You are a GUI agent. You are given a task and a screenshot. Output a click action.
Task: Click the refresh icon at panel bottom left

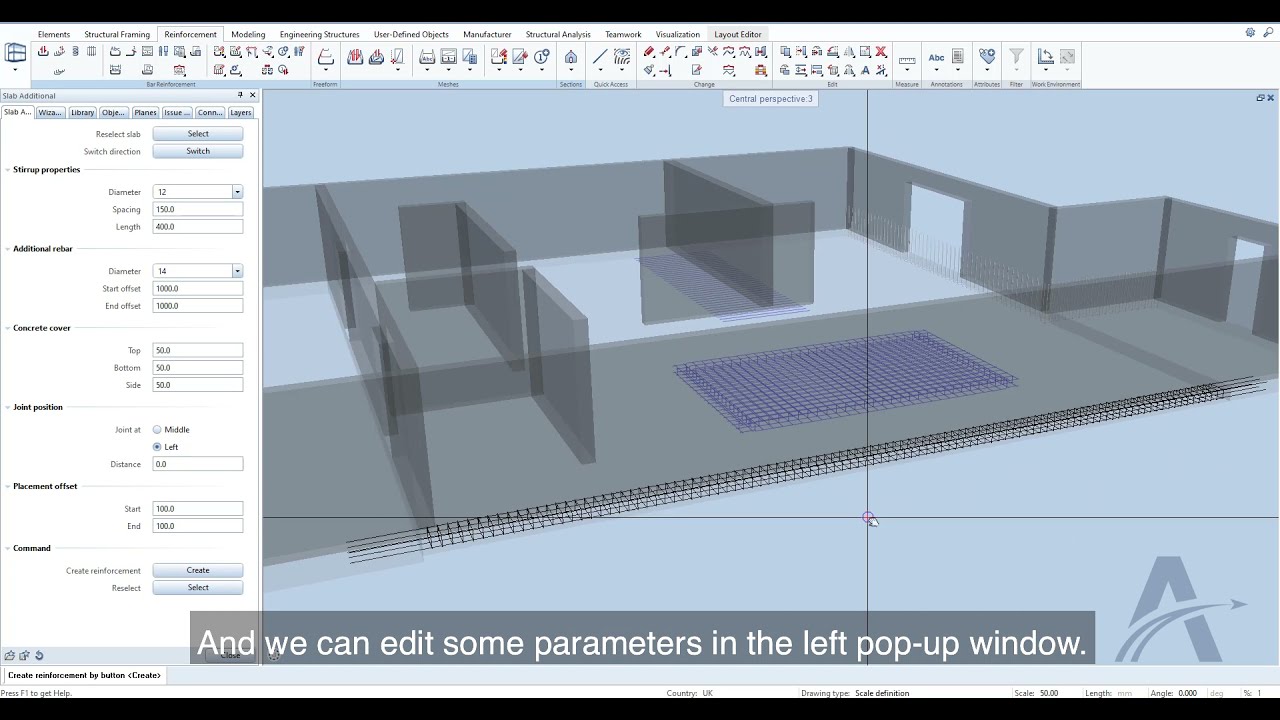(x=39, y=656)
